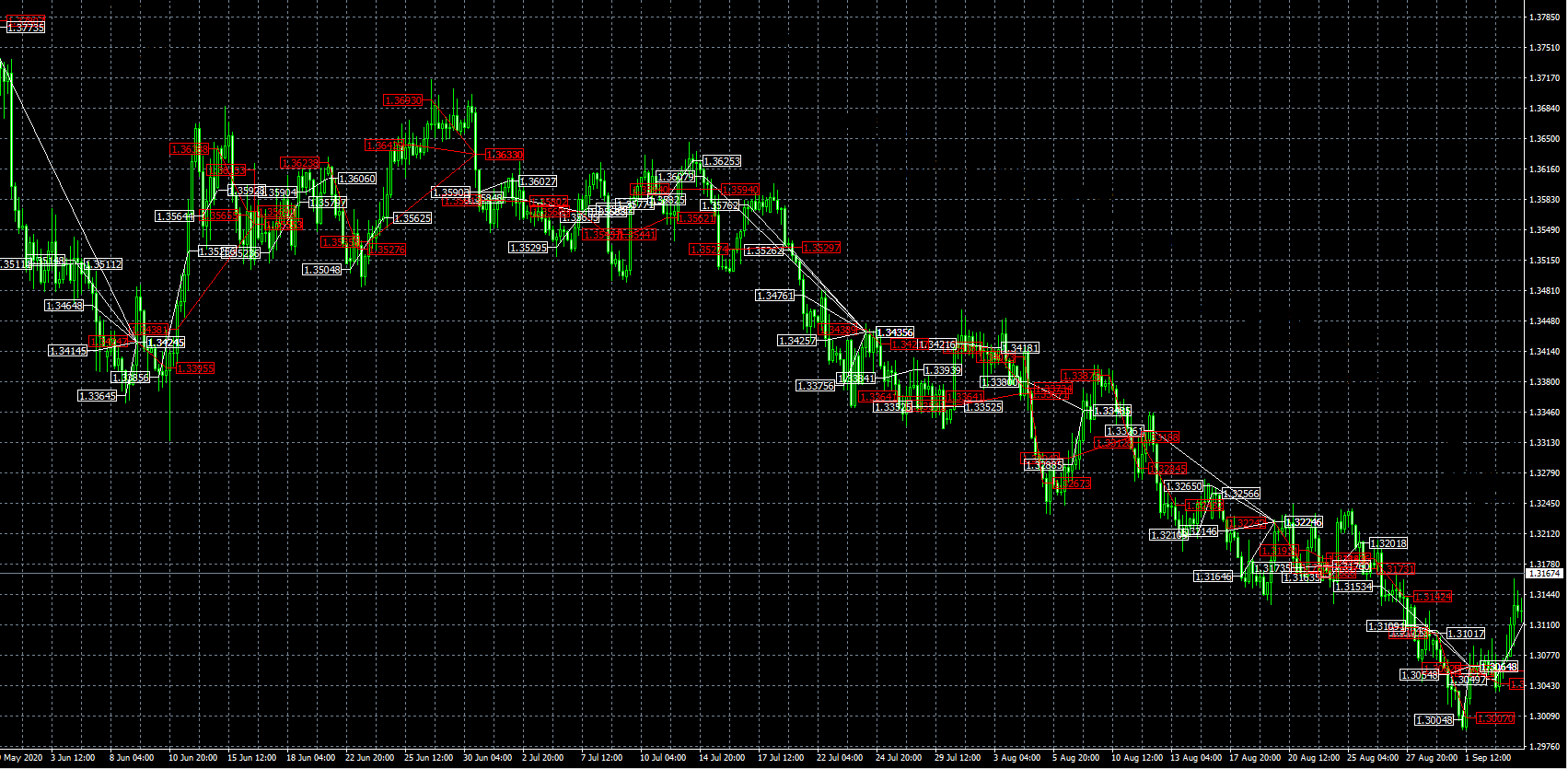The image size is (1568, 769).
Task: Select the red 1.36330 price label
Action: 505,155
